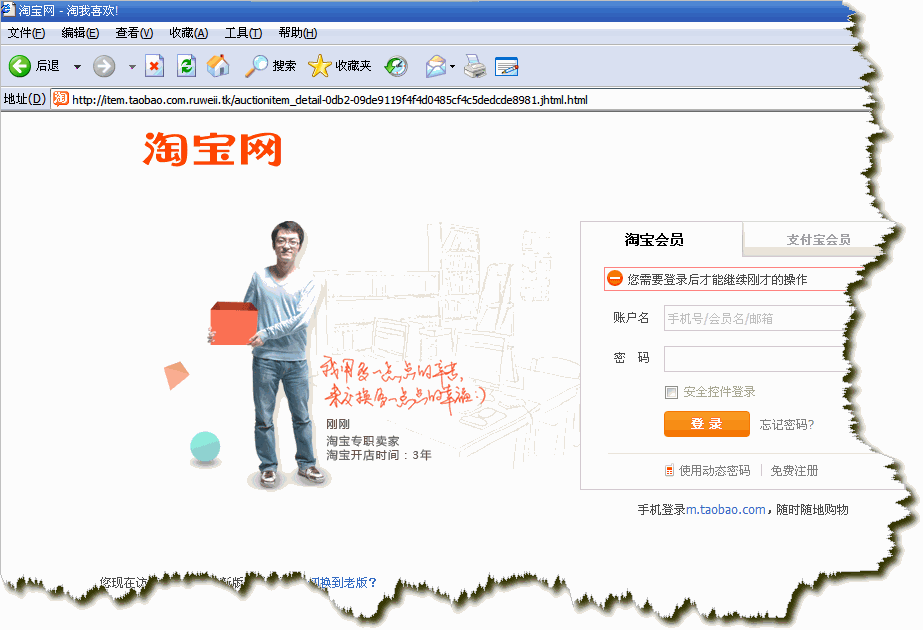
Task: Click the 忘记密码? link
Action: point(787,425)
